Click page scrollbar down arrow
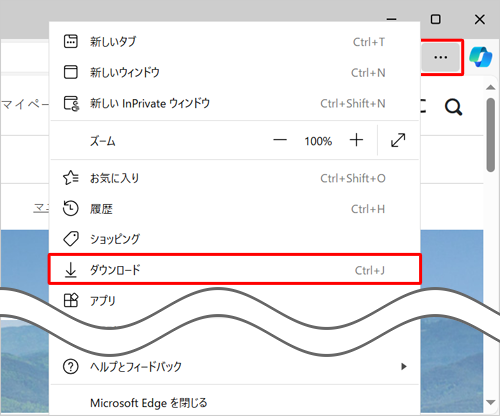This screenshot has height=416, width=500. (490, 402)
